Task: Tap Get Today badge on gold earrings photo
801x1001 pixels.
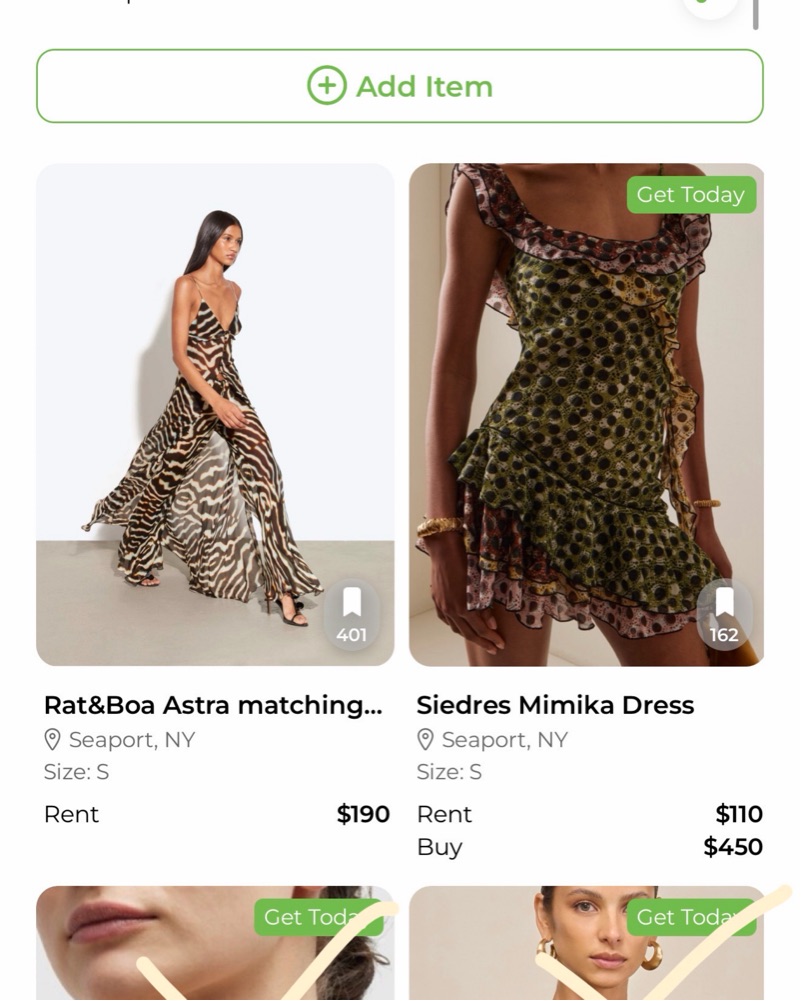Action: click(x=690, y=917)
